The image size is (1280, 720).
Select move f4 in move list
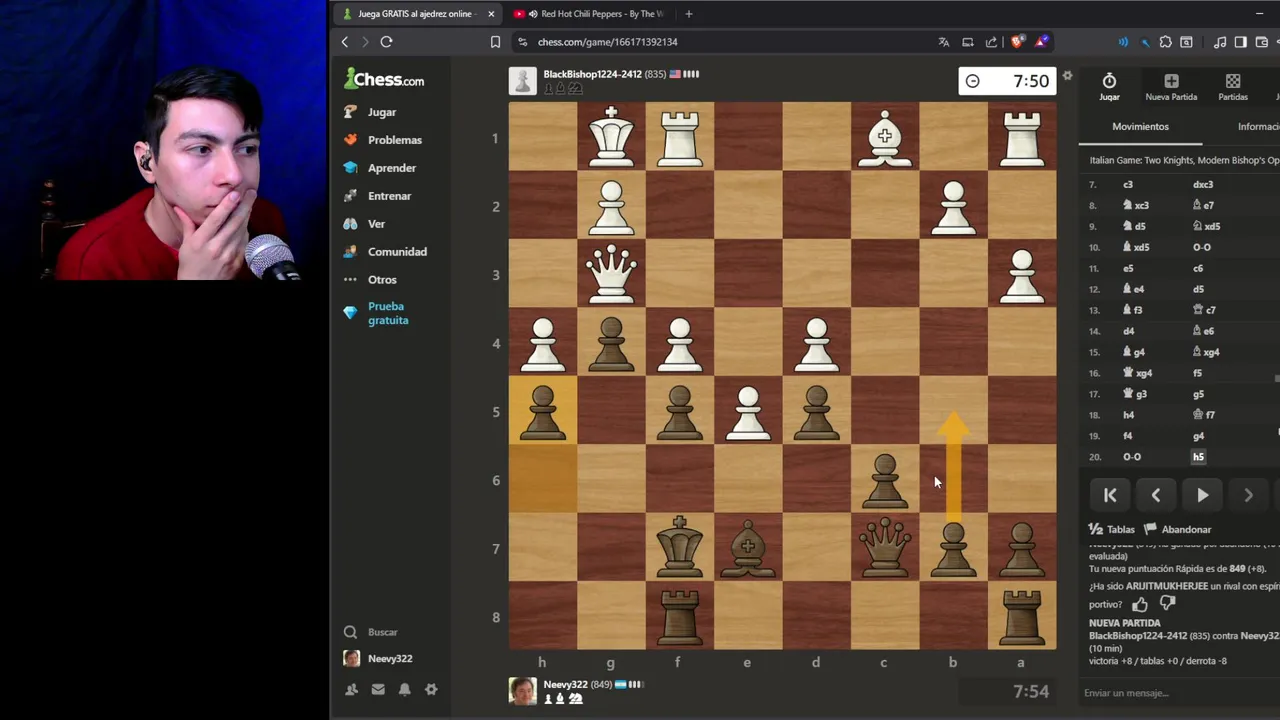click(1127, 436)
